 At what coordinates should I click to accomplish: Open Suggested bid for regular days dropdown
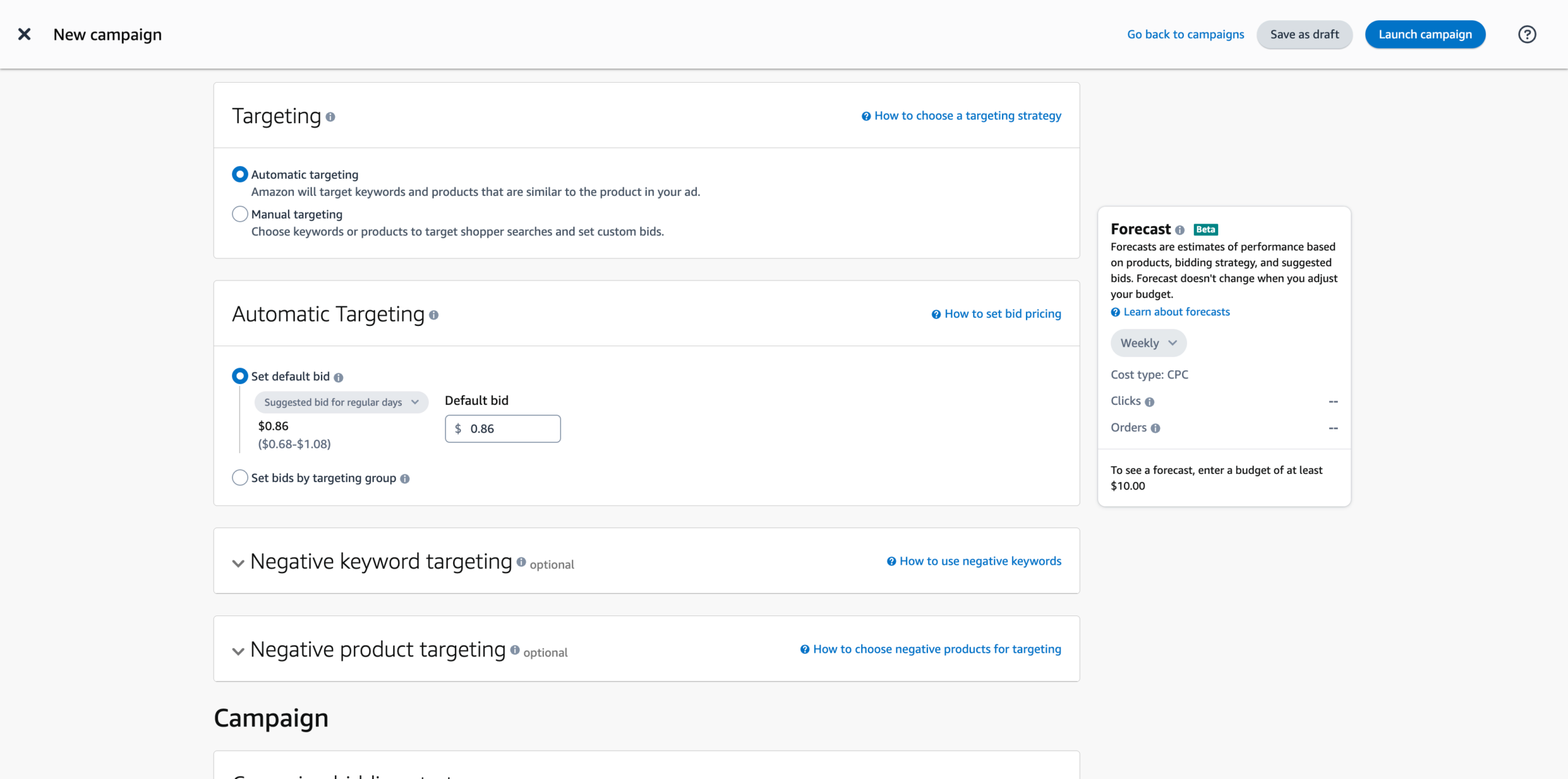pos(341,402)
